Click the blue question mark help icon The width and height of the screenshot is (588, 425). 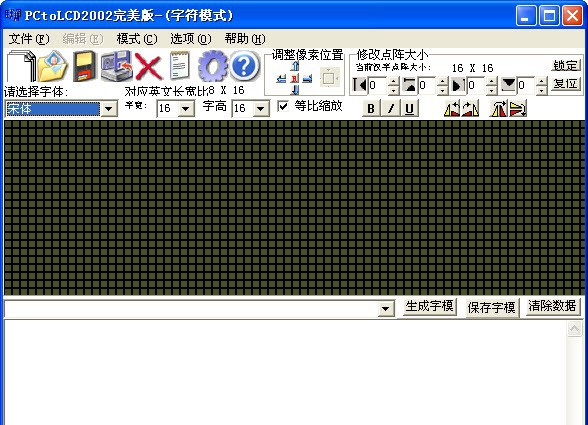(244, 66)
